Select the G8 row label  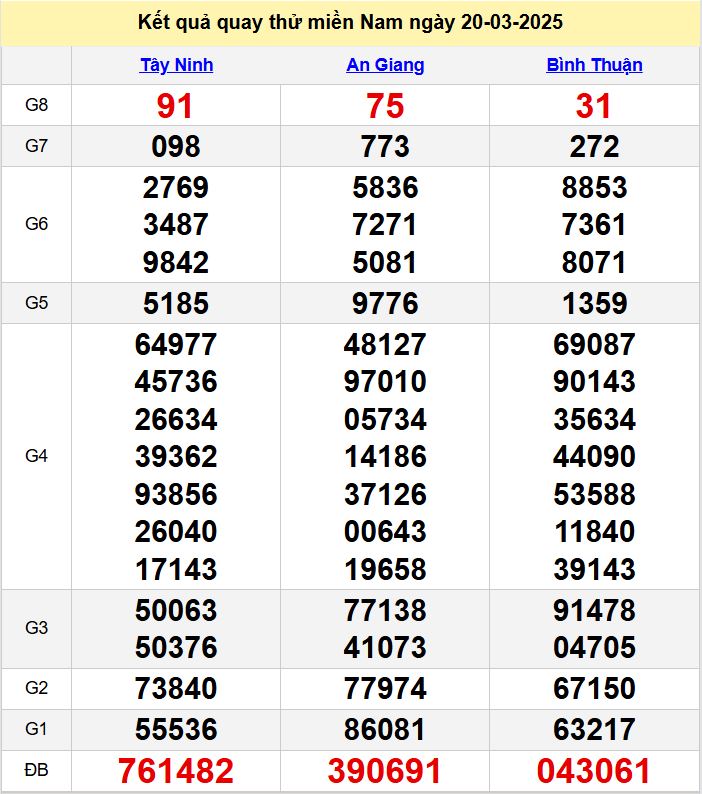(36, 105)
